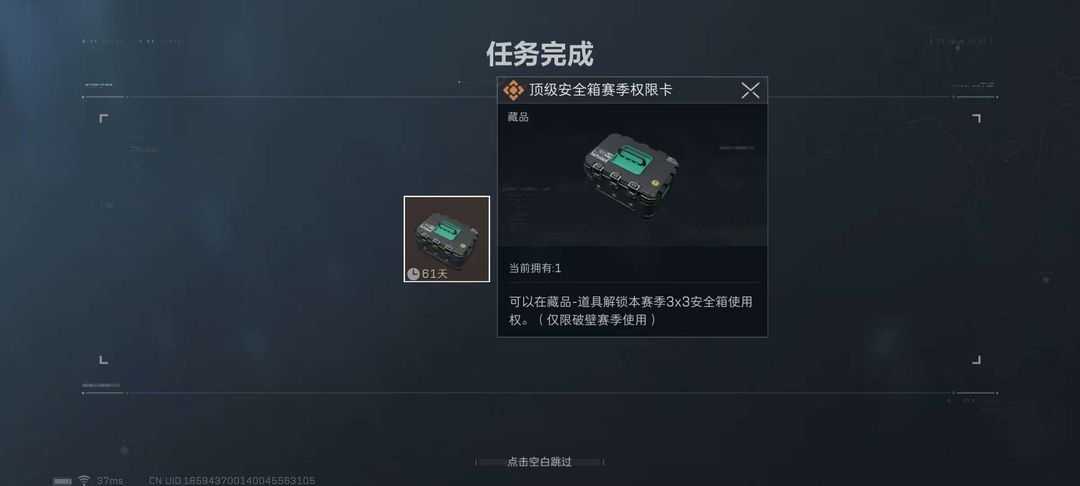Click the 当前拥有:1 count text
This screenshot has height=486, width=1080.
tap(535, 268)
